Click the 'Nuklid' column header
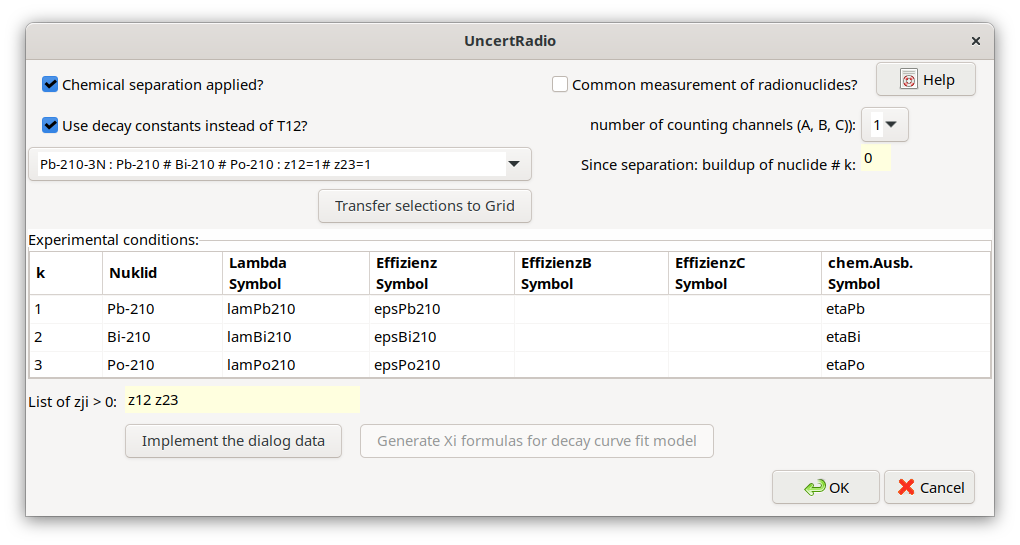 (x=162, y=273)
